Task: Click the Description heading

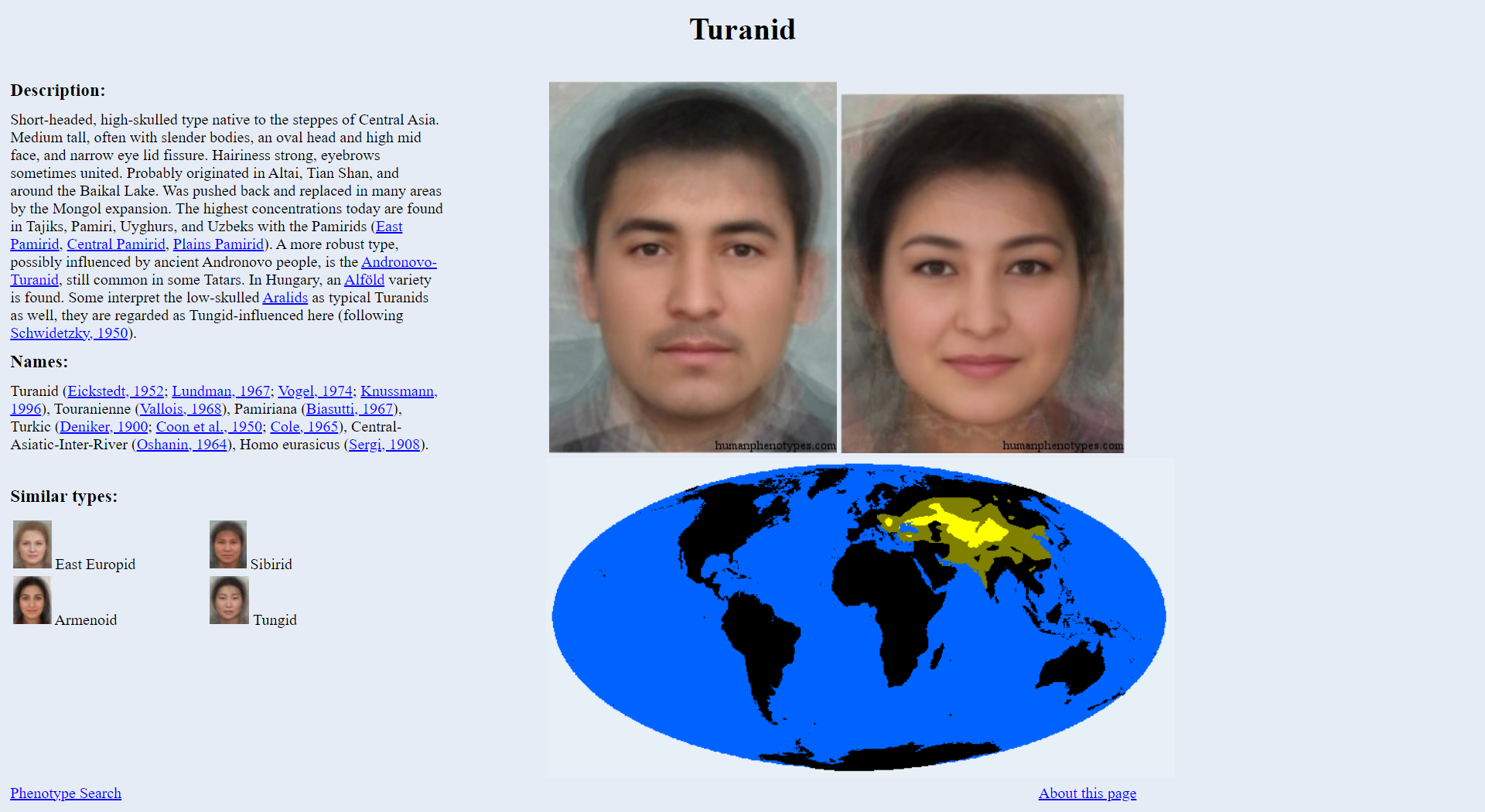Action: [58, 90]
